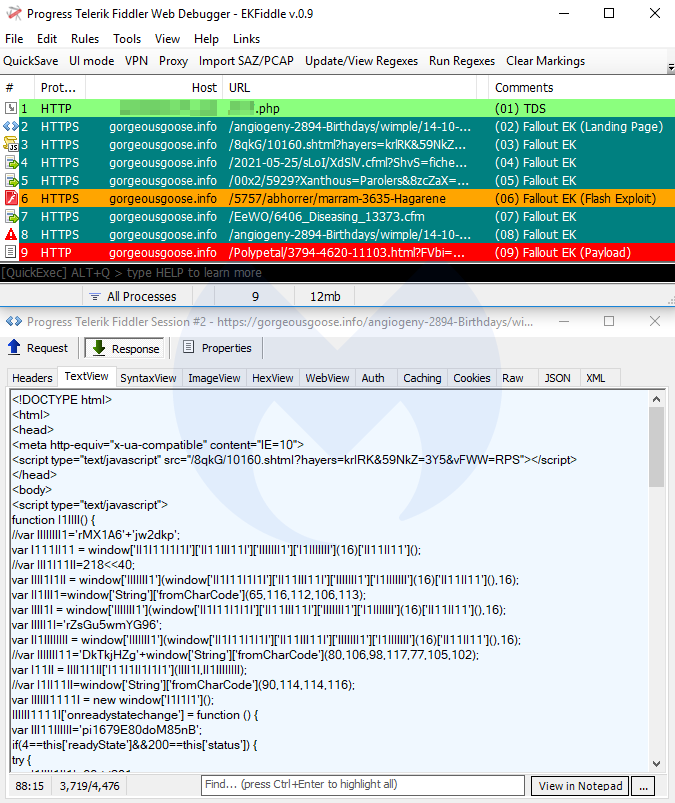
Task: Open the Tools menu
Action: (x=127, y=39)
